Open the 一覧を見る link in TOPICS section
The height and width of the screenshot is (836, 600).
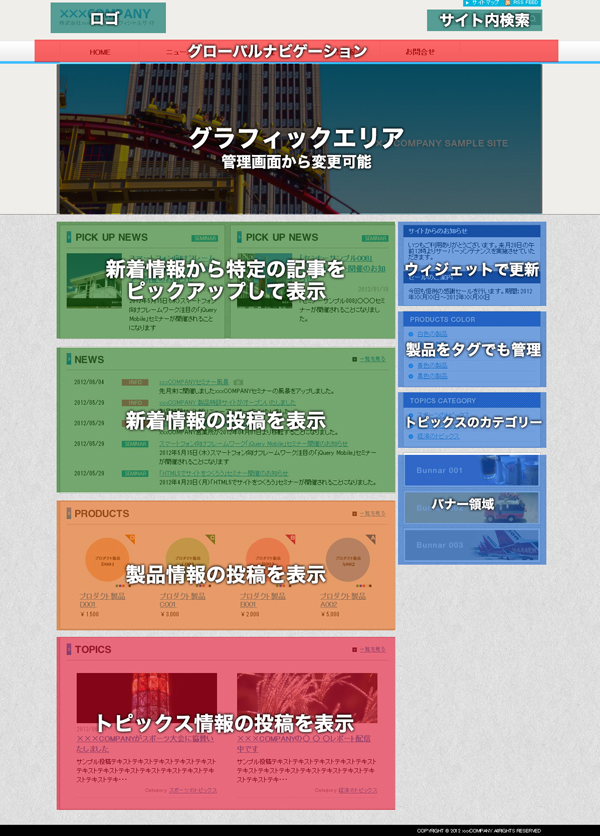coord(370,650)
